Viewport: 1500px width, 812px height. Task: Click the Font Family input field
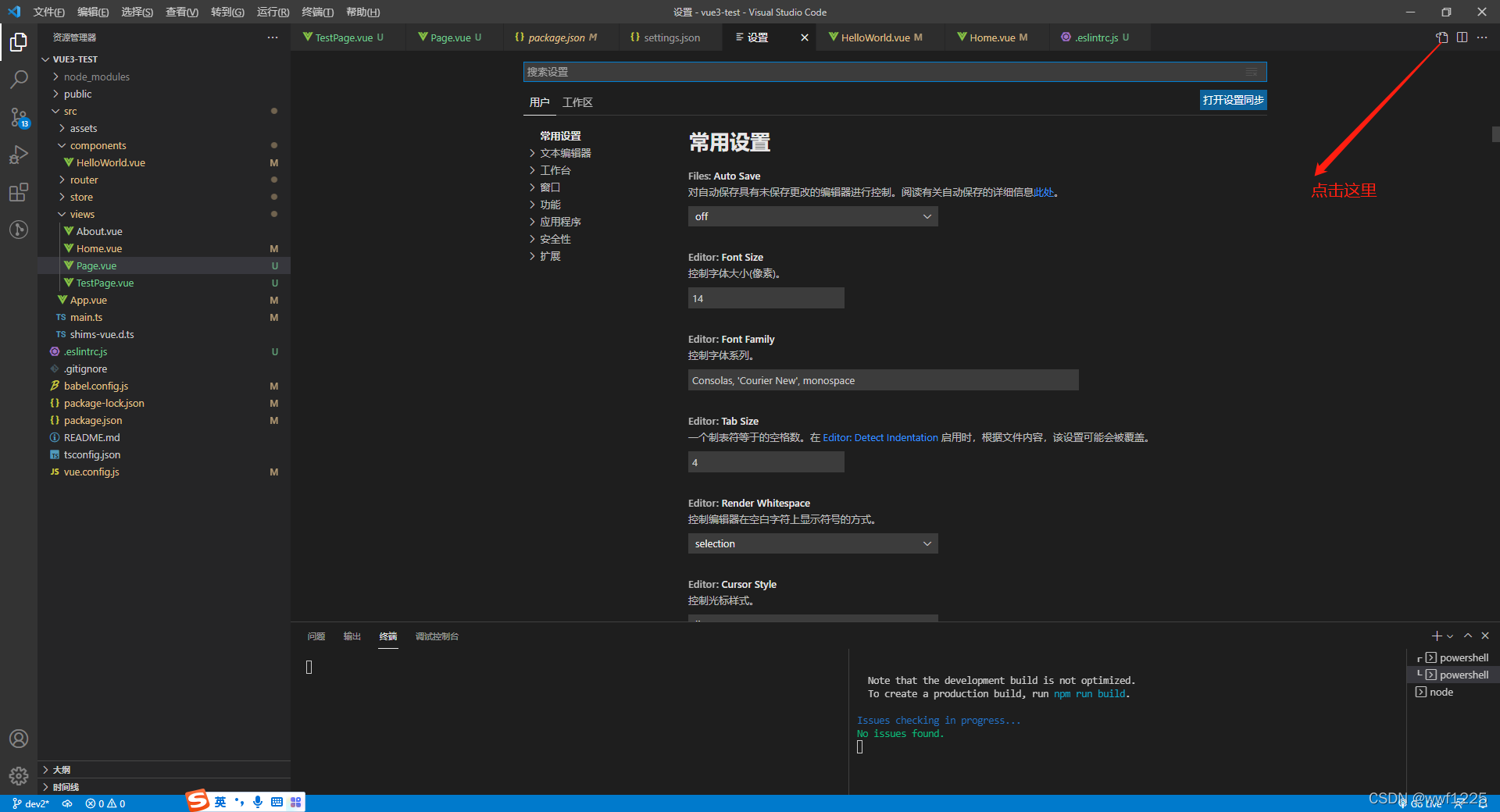[883, 380]
